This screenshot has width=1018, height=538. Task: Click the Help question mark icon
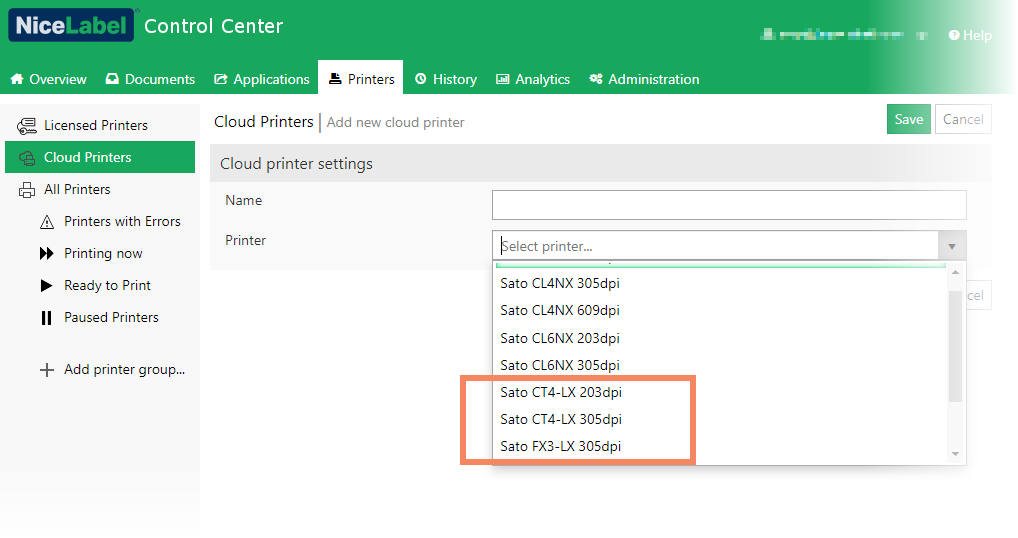(954, 35)
